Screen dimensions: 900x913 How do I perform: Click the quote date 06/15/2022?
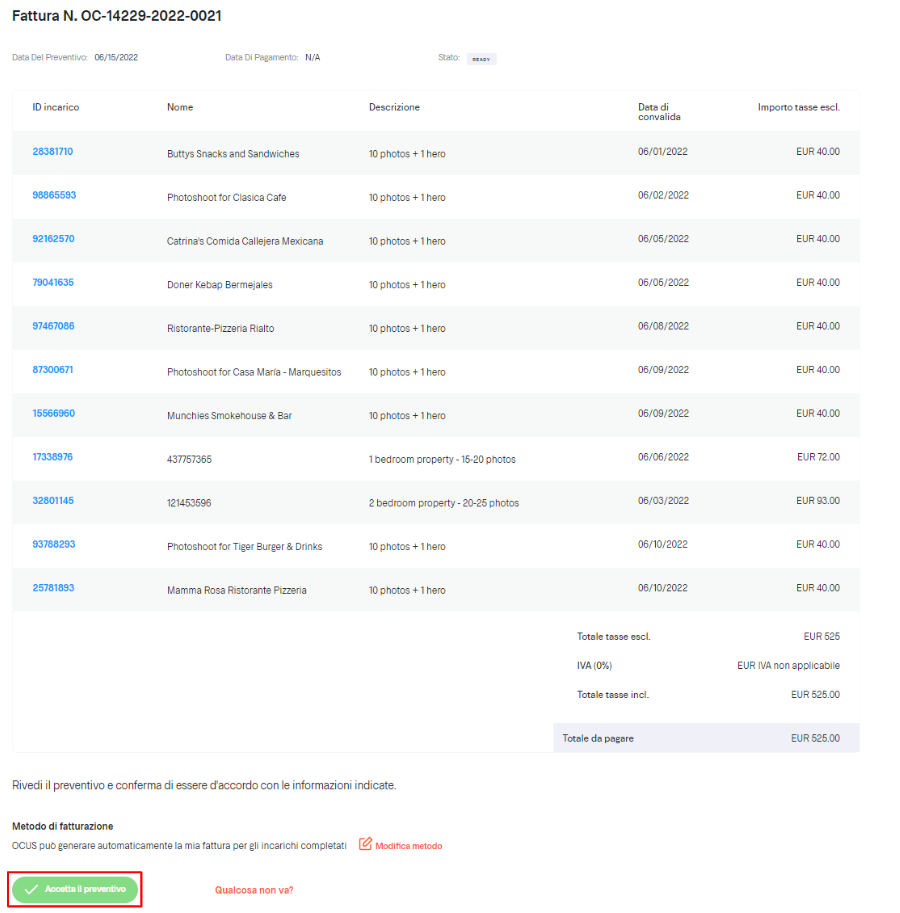click(116, 57)
